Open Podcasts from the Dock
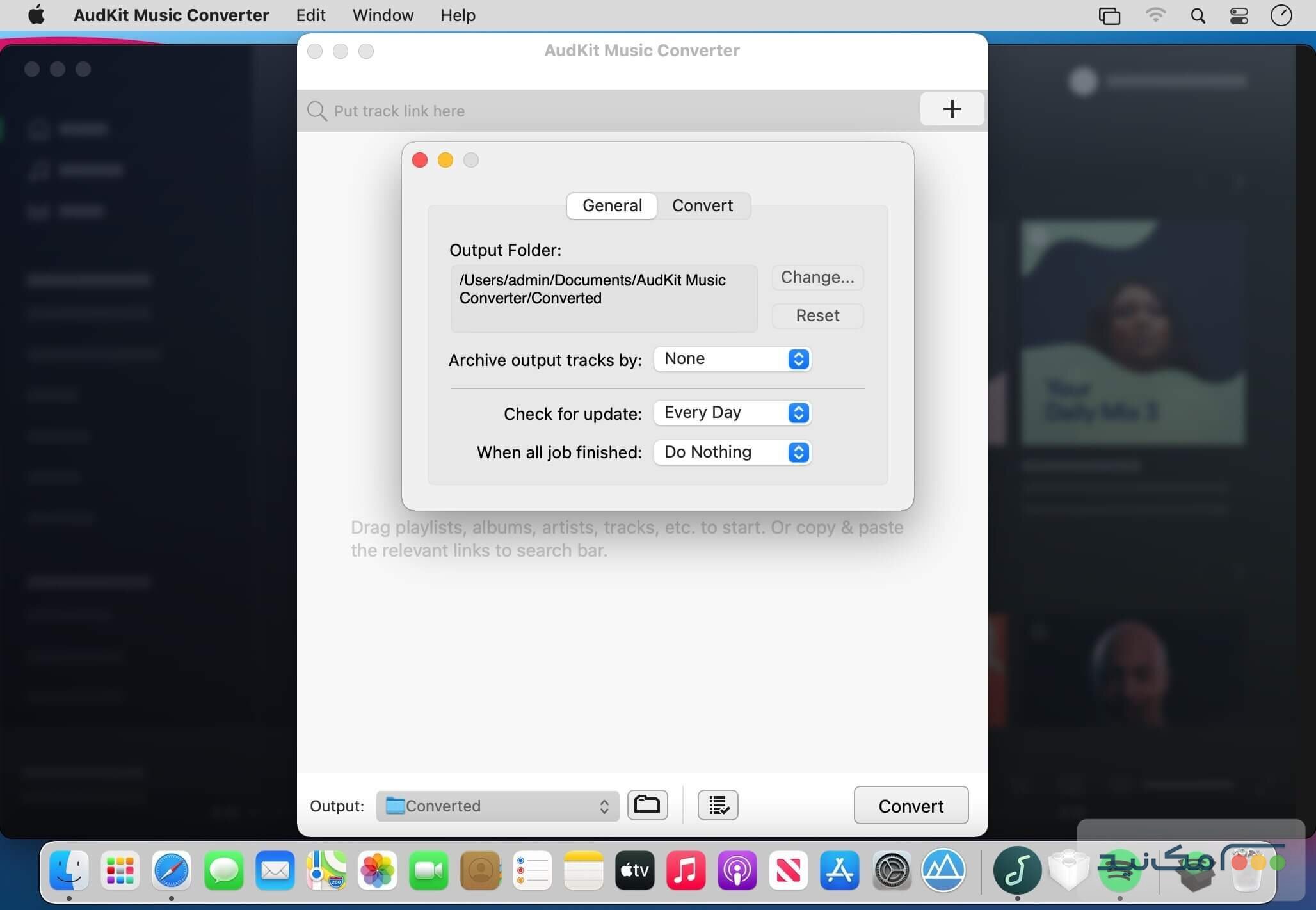Image resolution: width=1316 pixels, height=910 pixels. pos(737,870)
